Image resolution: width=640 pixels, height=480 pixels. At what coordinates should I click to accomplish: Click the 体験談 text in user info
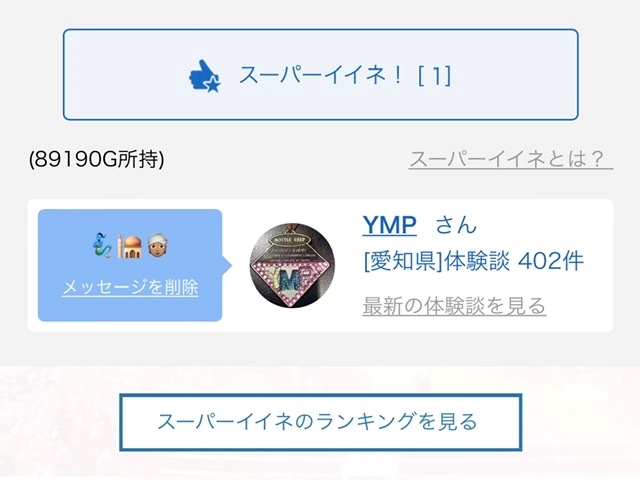click(477, 261)
